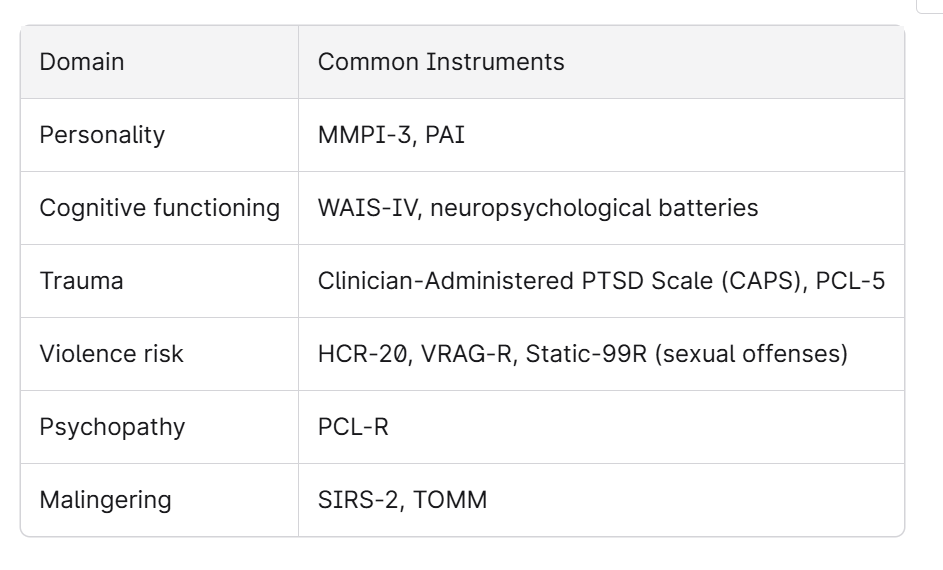
Task: Click the PCL-5 instrument text
Action: (x=850, y=281)
